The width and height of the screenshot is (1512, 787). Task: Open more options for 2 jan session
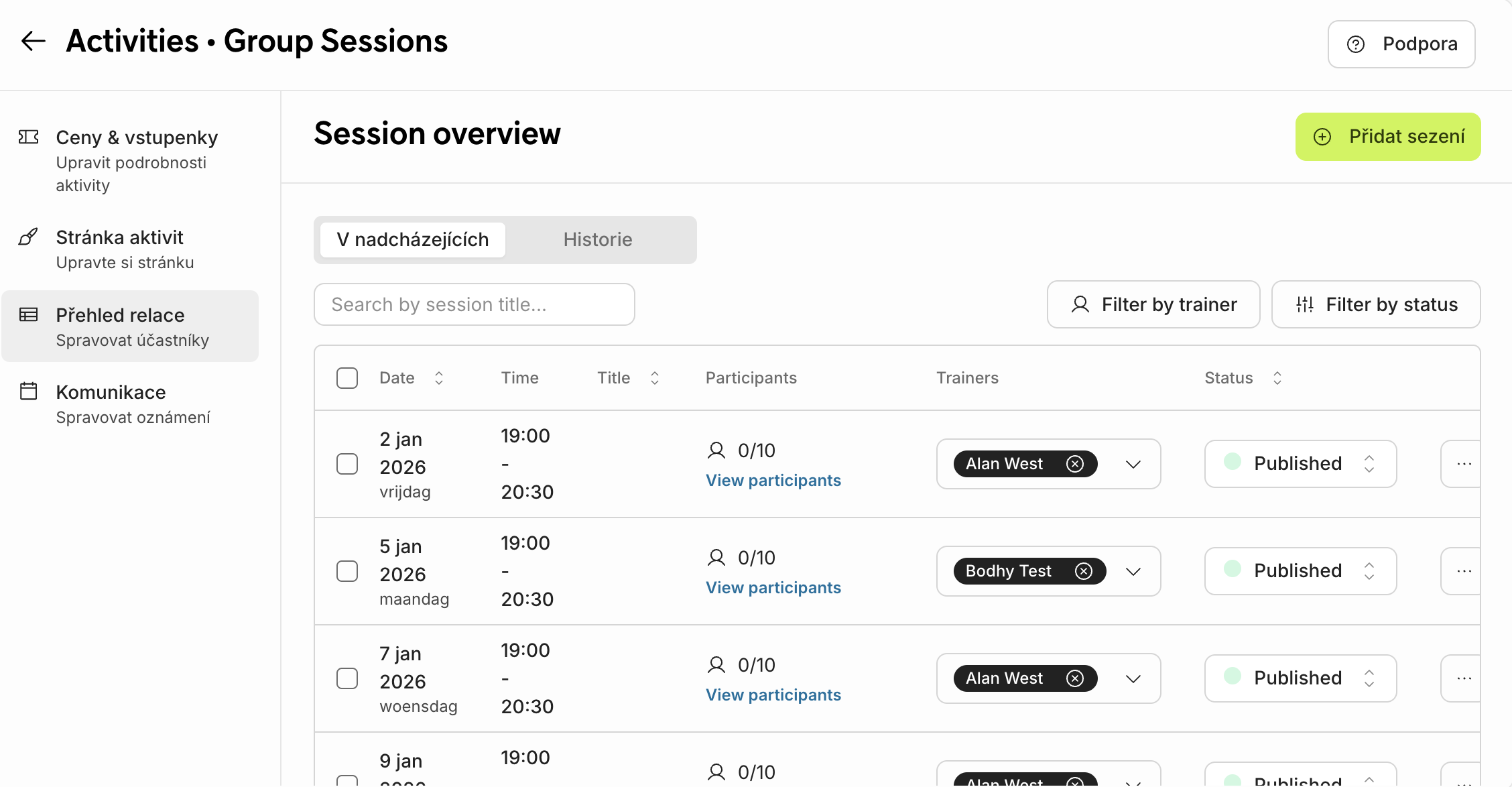[x=1464, y=464]
